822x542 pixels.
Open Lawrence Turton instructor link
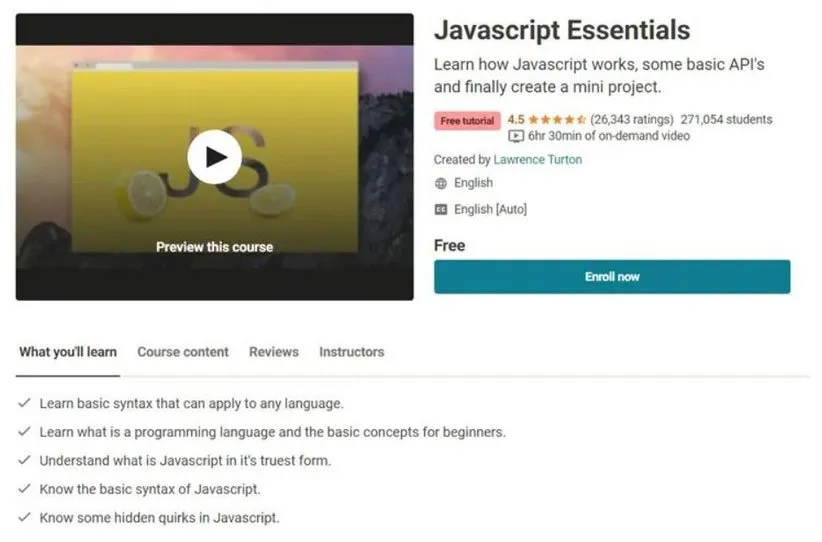537,159
